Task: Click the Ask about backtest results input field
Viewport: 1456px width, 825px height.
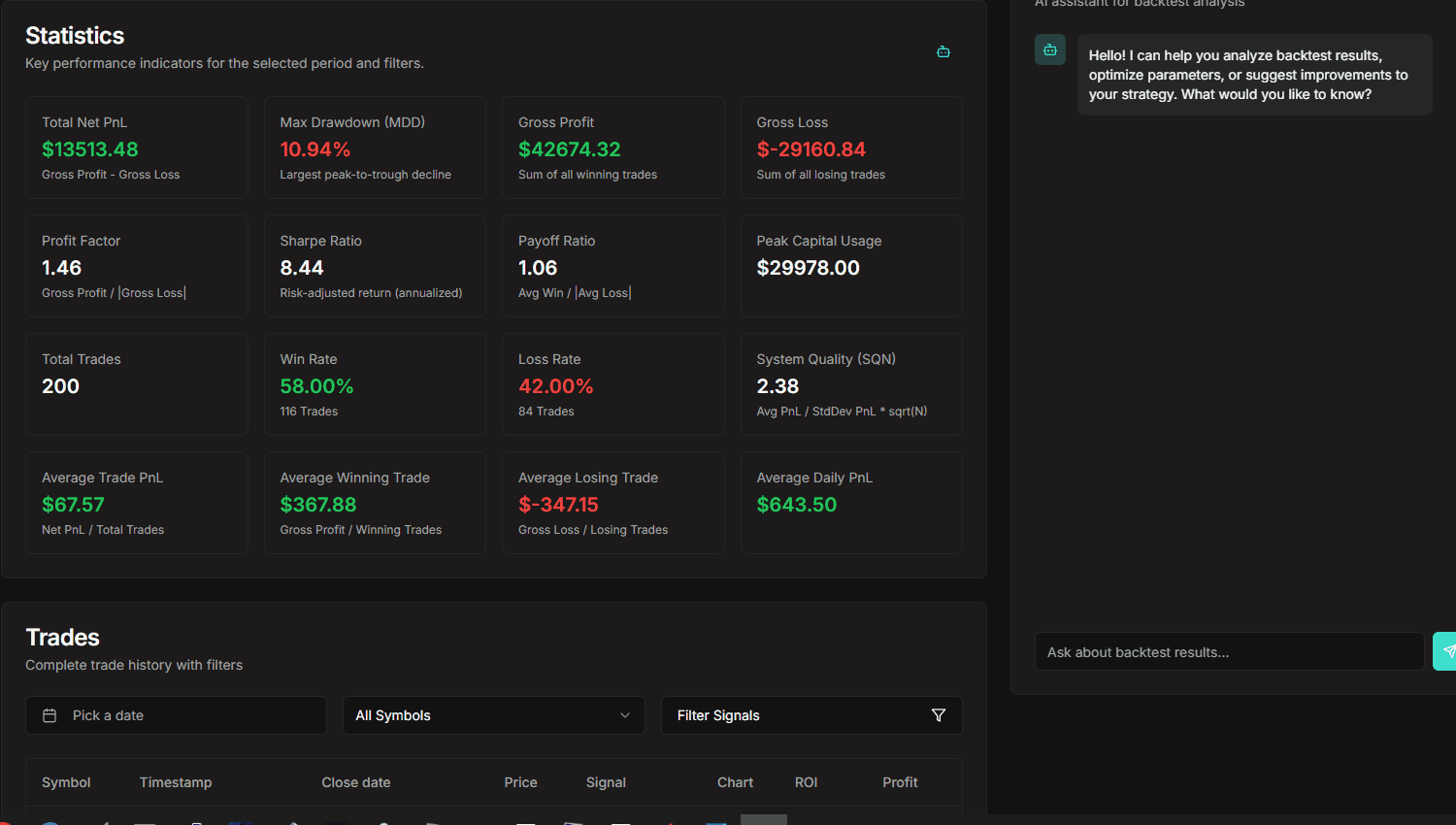Action: coord(1229,651)
